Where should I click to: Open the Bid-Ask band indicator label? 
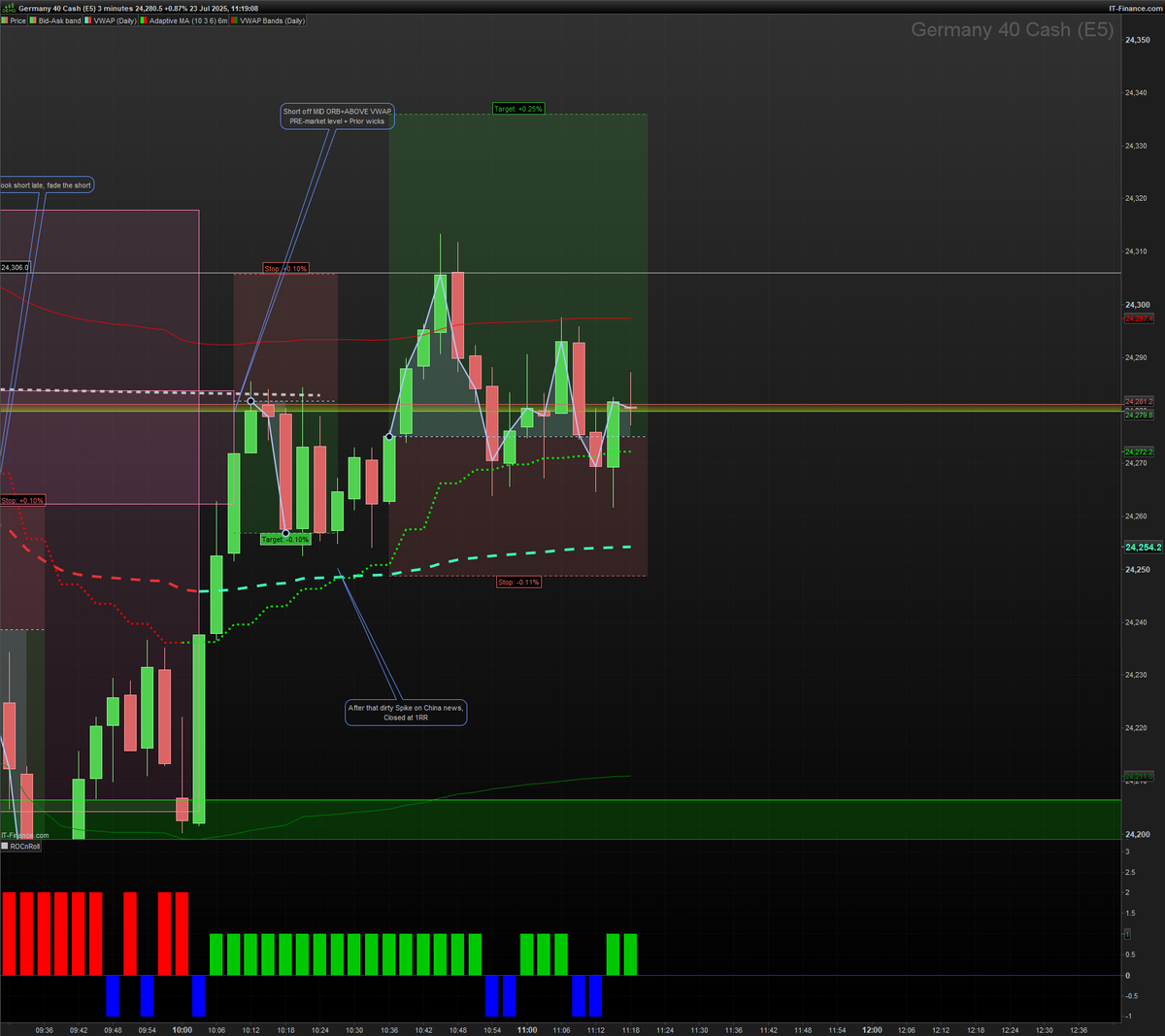pos(56,20)
